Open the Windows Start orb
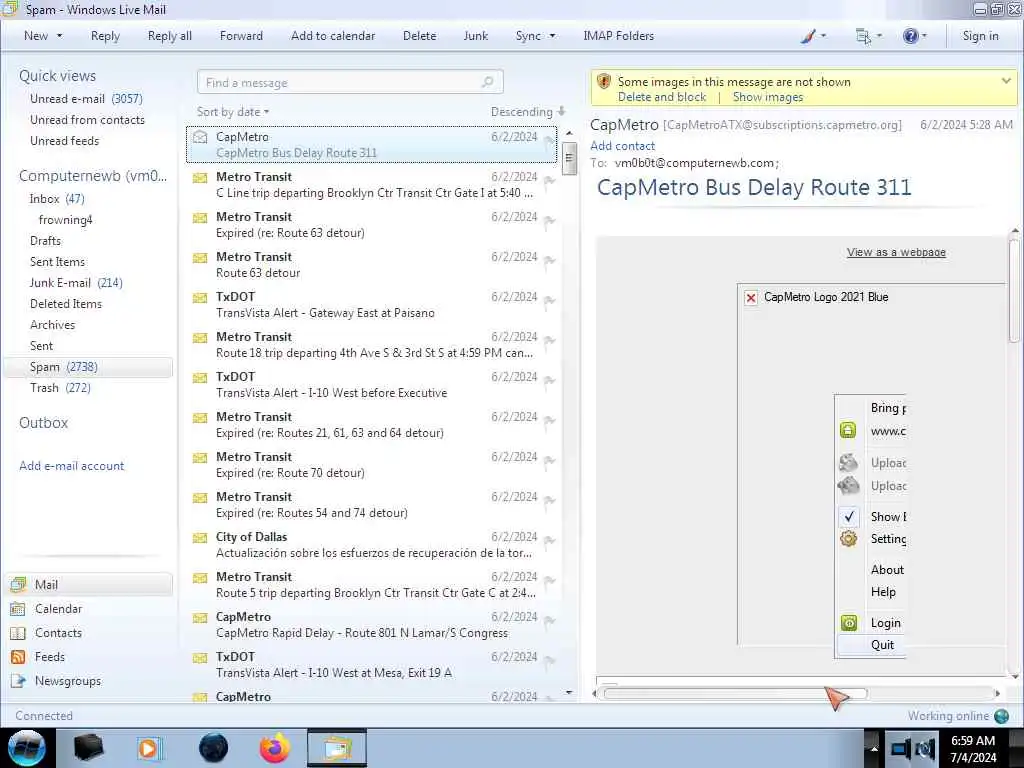Viewport: 1024px width, 768px height. coord(27,748)
